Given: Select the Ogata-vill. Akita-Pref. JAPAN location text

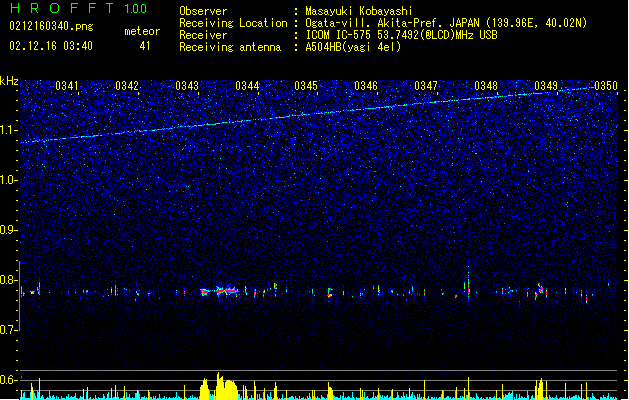Looking at the screenshot, I should point(446,23).
